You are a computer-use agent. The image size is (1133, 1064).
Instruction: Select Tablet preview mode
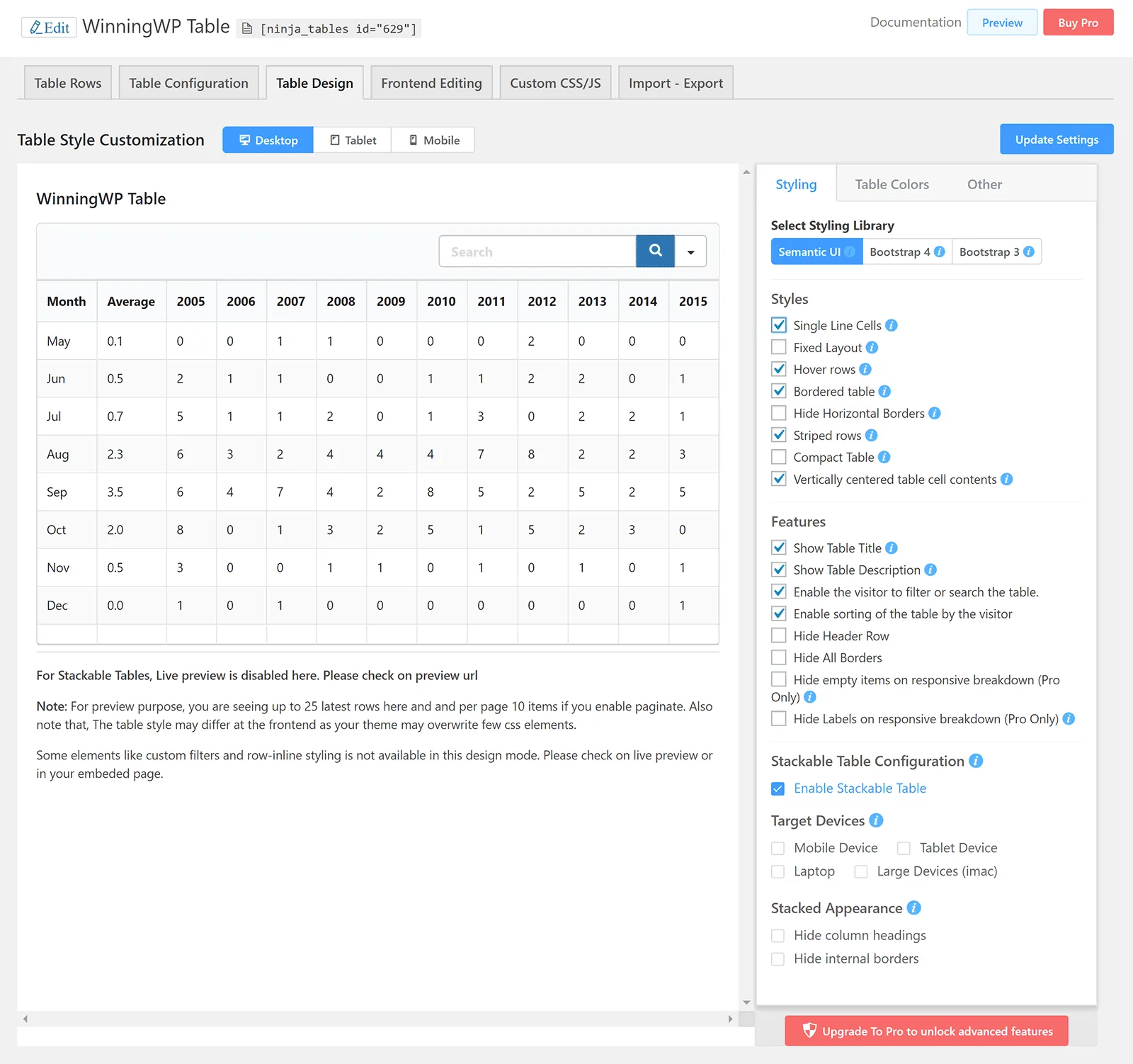pyautogui.click(x=353, y=140)
